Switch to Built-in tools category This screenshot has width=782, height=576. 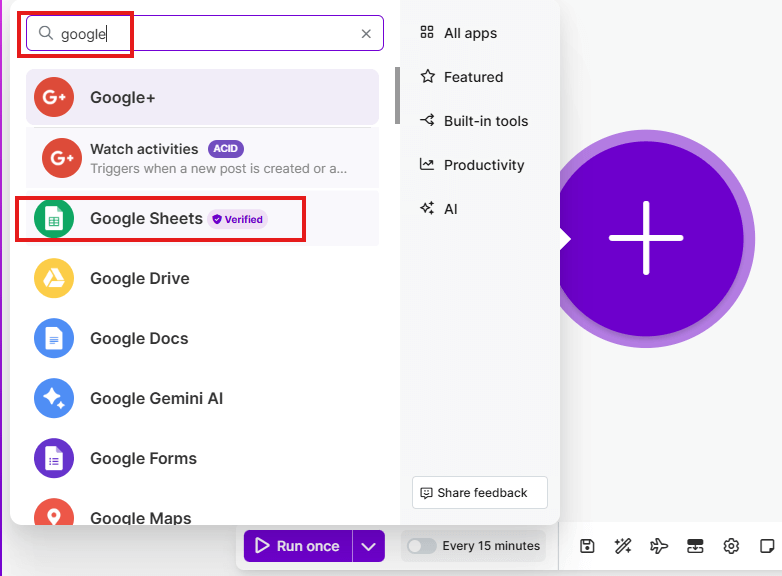474,121
